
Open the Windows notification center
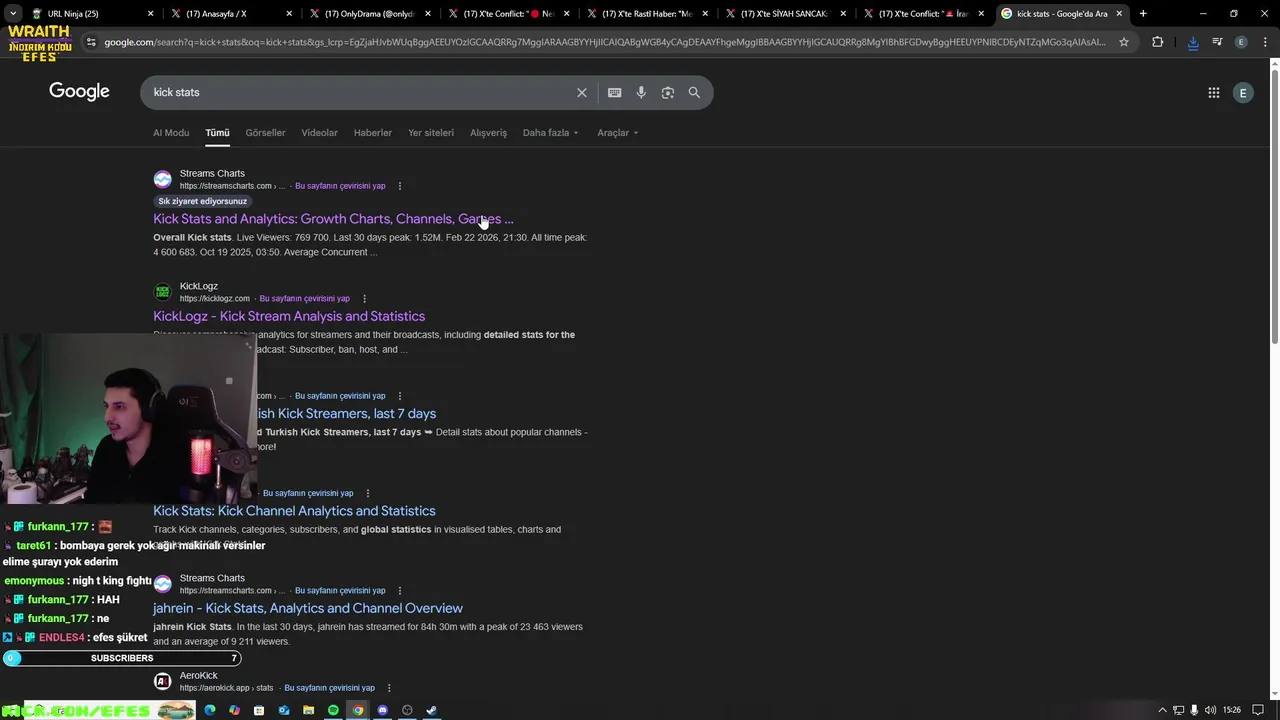point(1258,710)
